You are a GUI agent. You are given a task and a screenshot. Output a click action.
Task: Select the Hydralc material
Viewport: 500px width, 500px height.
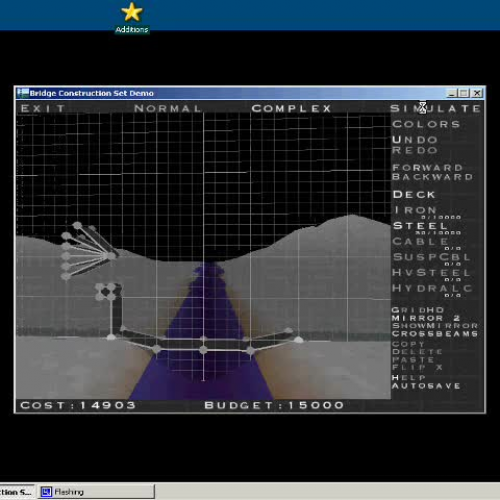pyautogui.click(x=432, y=288)
